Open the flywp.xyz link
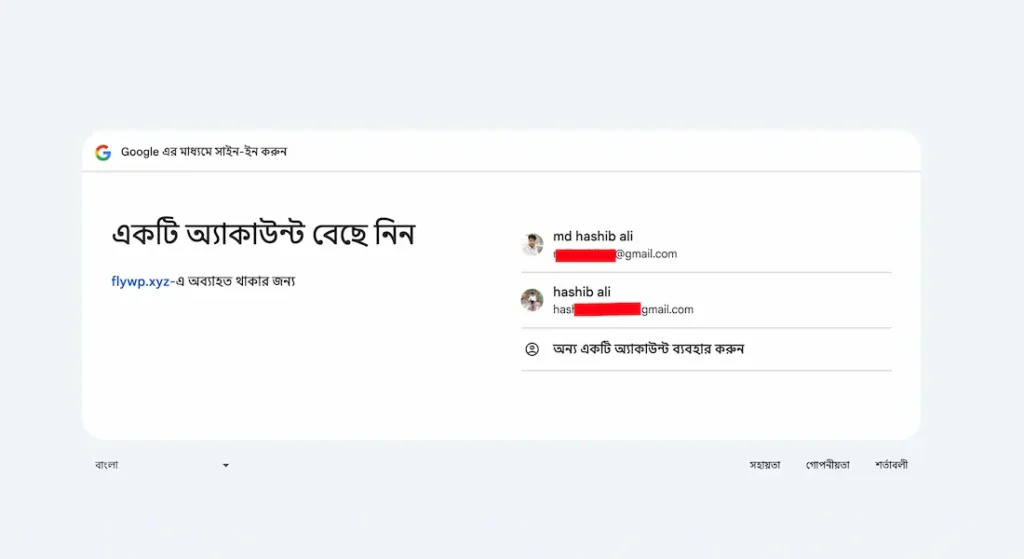The height and width of the screenshot is (559, 1024). click(x=139, y=281)
